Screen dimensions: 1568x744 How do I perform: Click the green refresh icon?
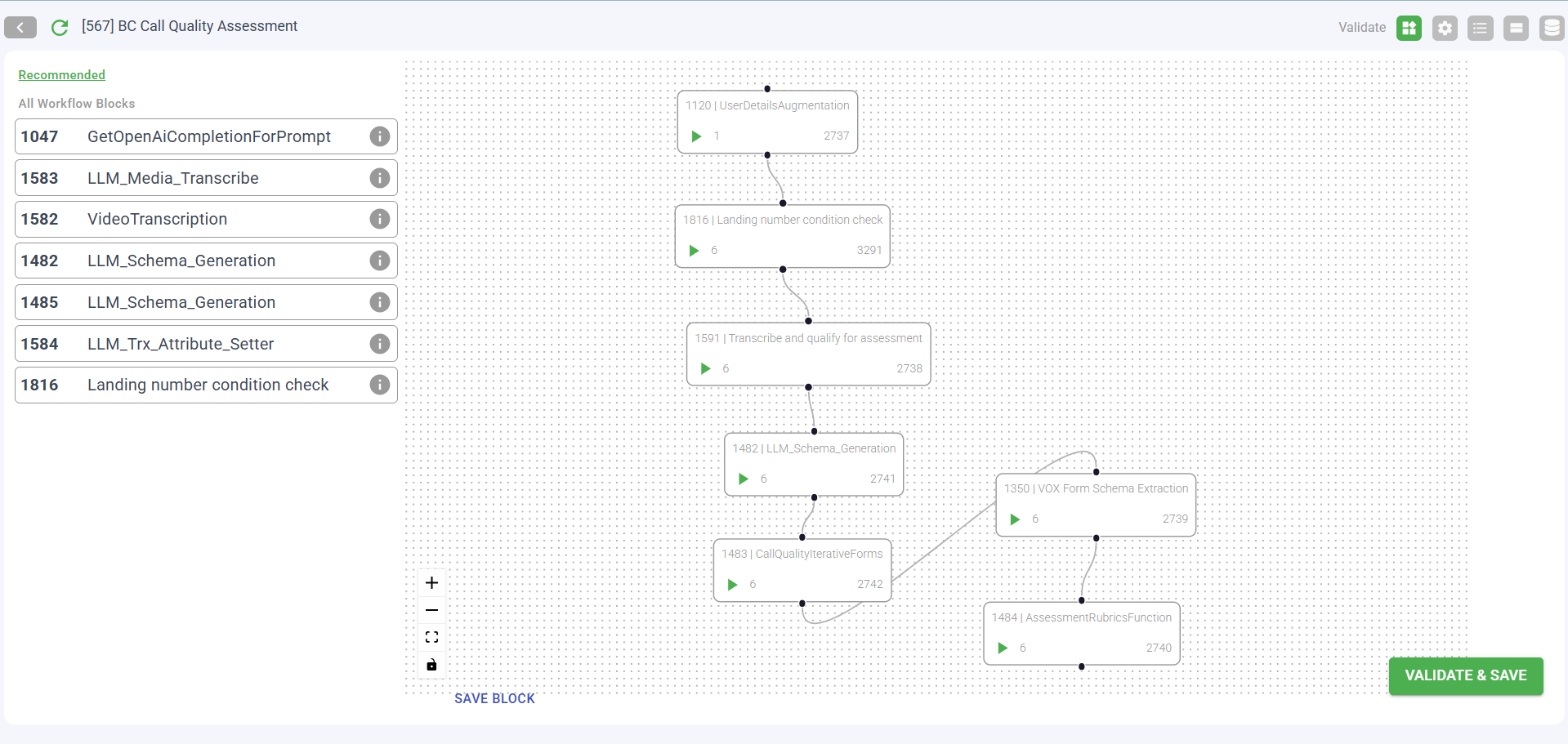pos(60,28)
